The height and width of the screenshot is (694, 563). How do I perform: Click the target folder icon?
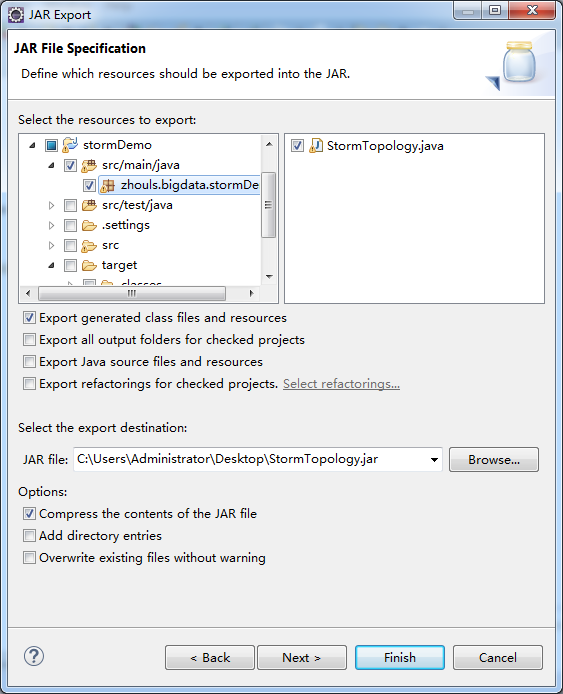pos(89,265)
